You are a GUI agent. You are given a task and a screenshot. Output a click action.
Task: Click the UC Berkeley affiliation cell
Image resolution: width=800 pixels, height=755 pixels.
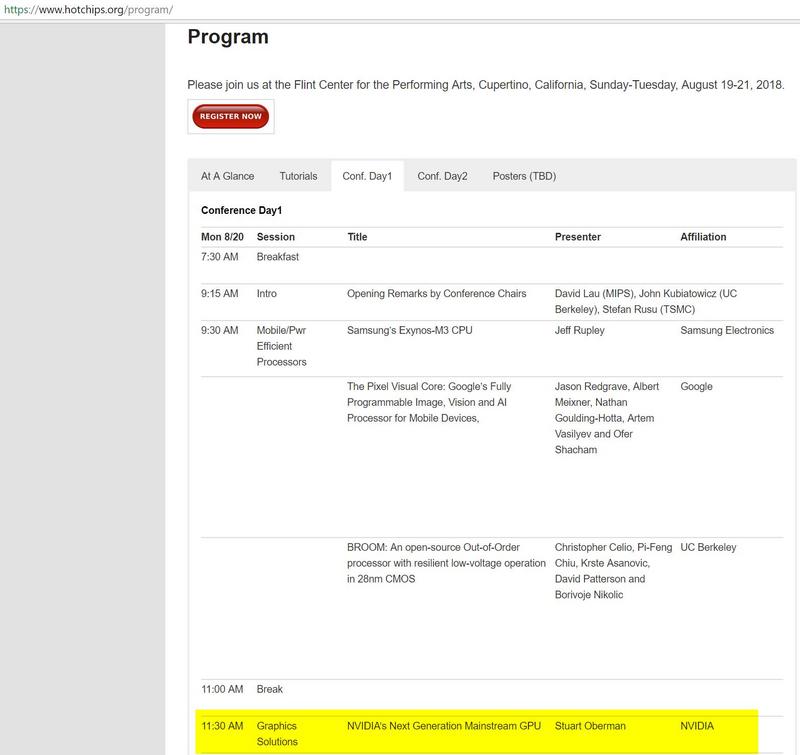point(708,547)
